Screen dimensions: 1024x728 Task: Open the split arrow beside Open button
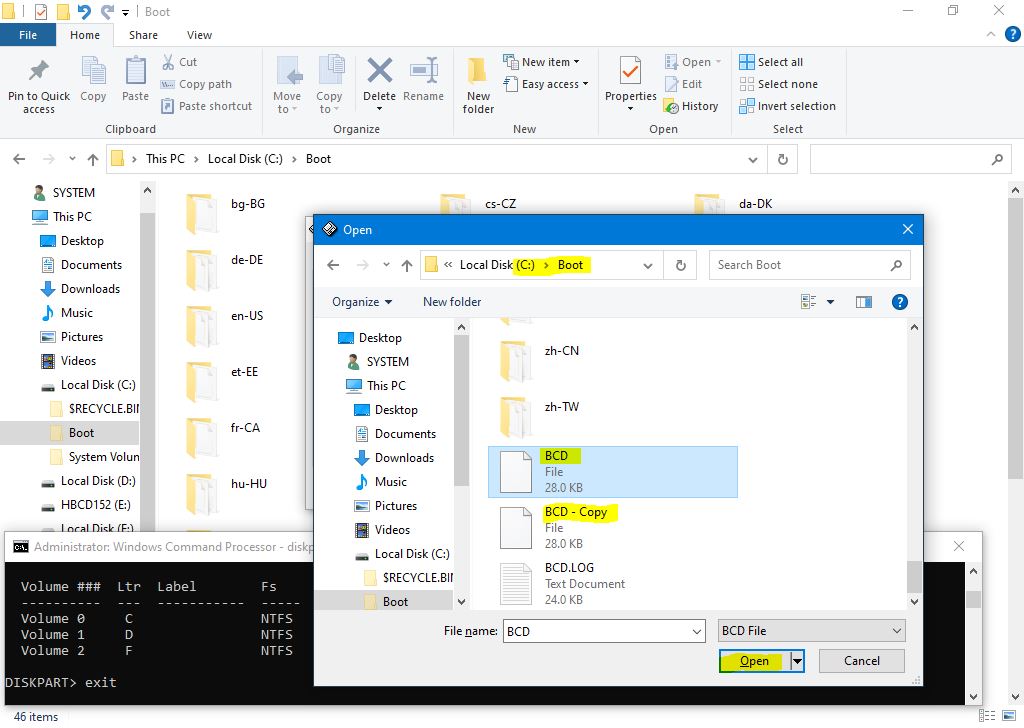point(797,661)
